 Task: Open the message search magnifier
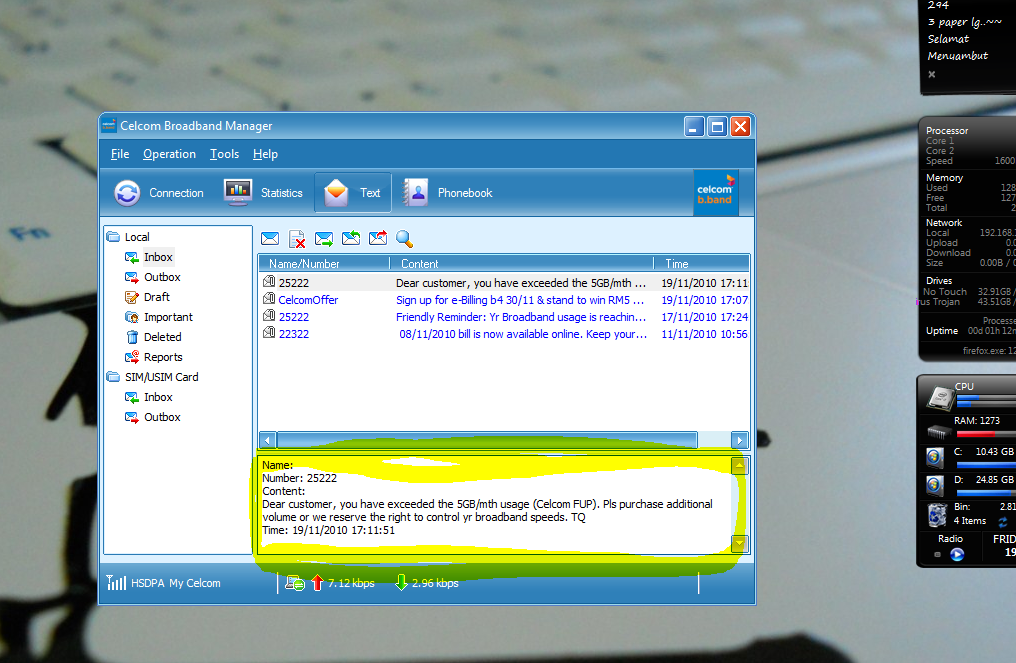coord(404,238)
